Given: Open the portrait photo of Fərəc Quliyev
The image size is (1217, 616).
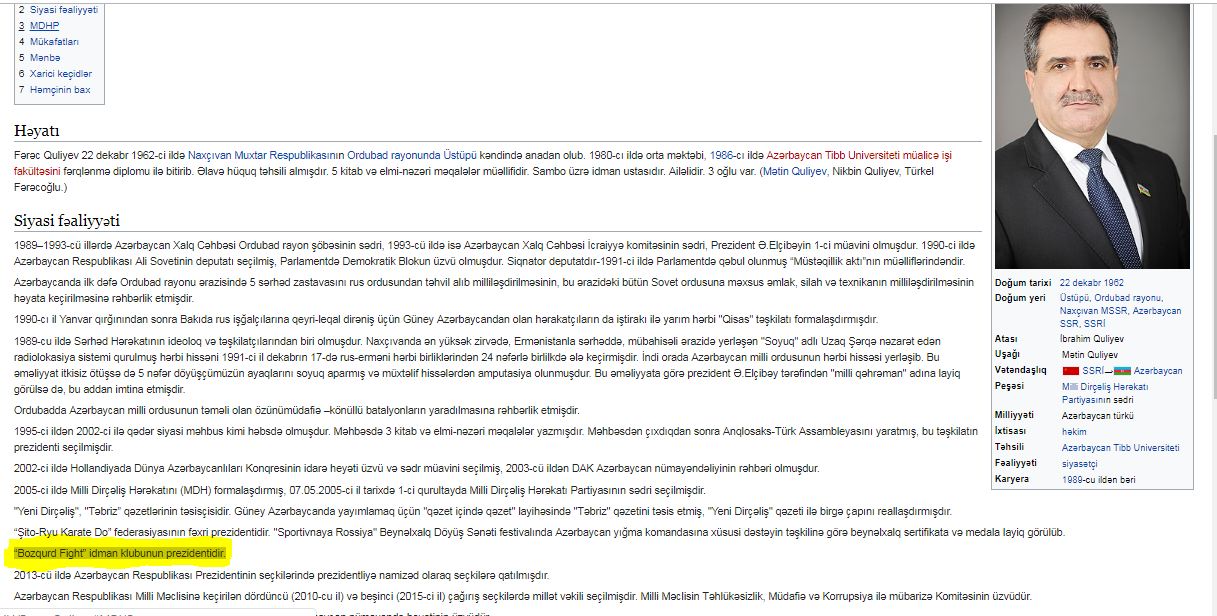Looking at the screenshot, I should 1092,136.
